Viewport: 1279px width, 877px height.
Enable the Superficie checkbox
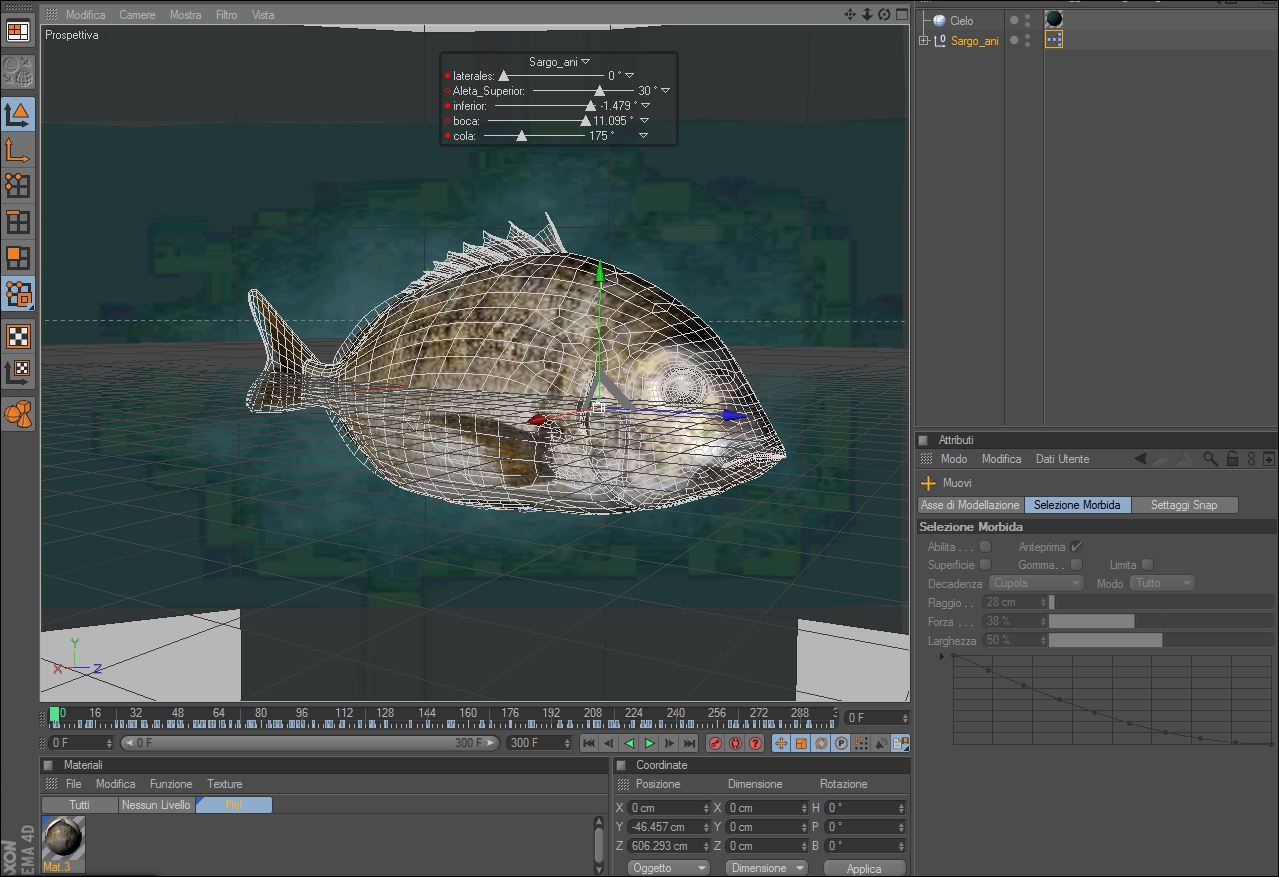[x=985, y=565]
